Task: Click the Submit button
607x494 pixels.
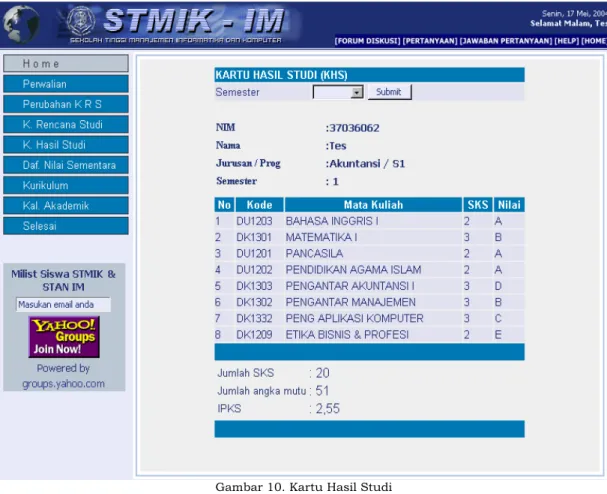Action: tap(389, 92)
